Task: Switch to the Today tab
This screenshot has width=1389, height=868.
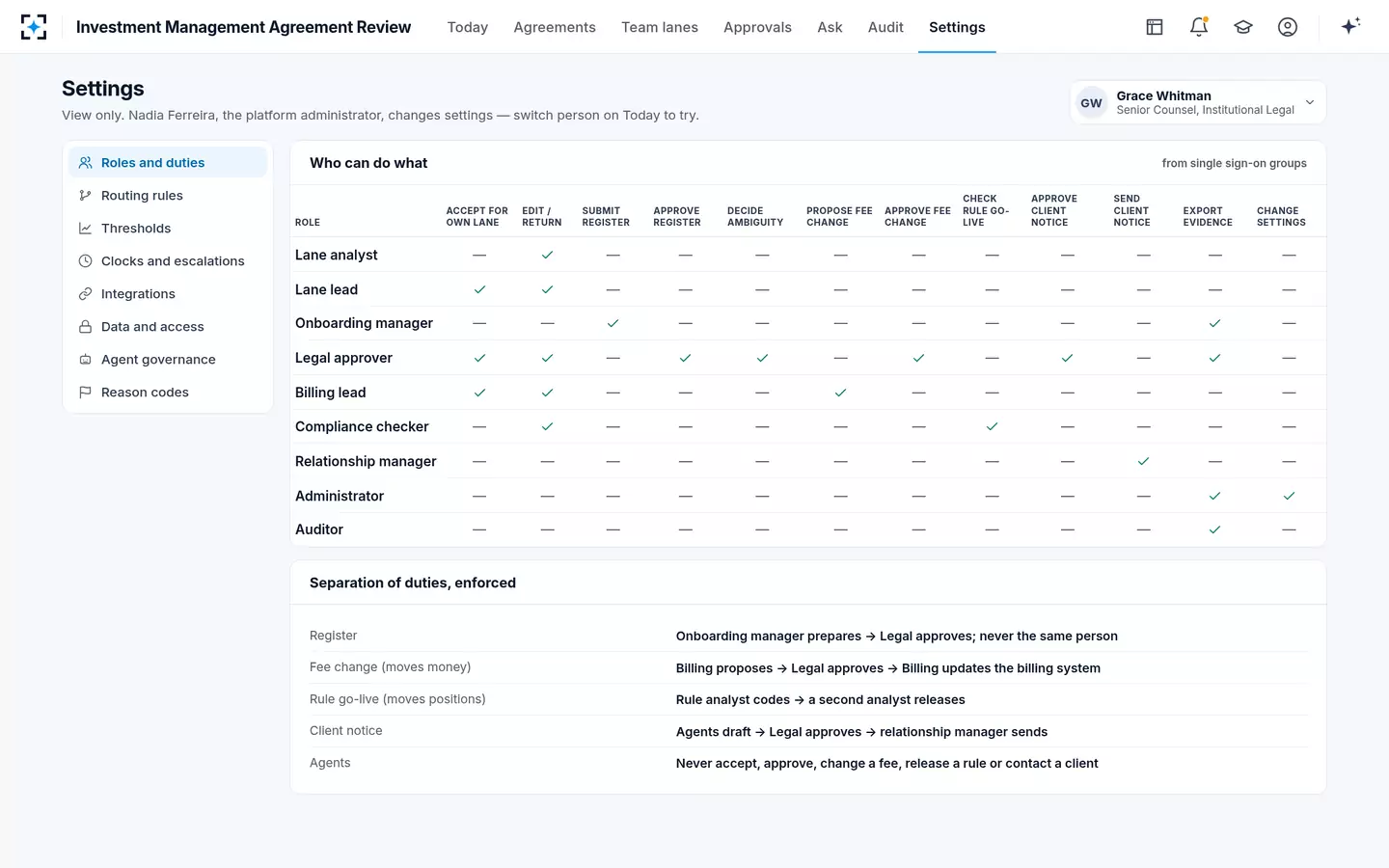Action: click(468, 27)
